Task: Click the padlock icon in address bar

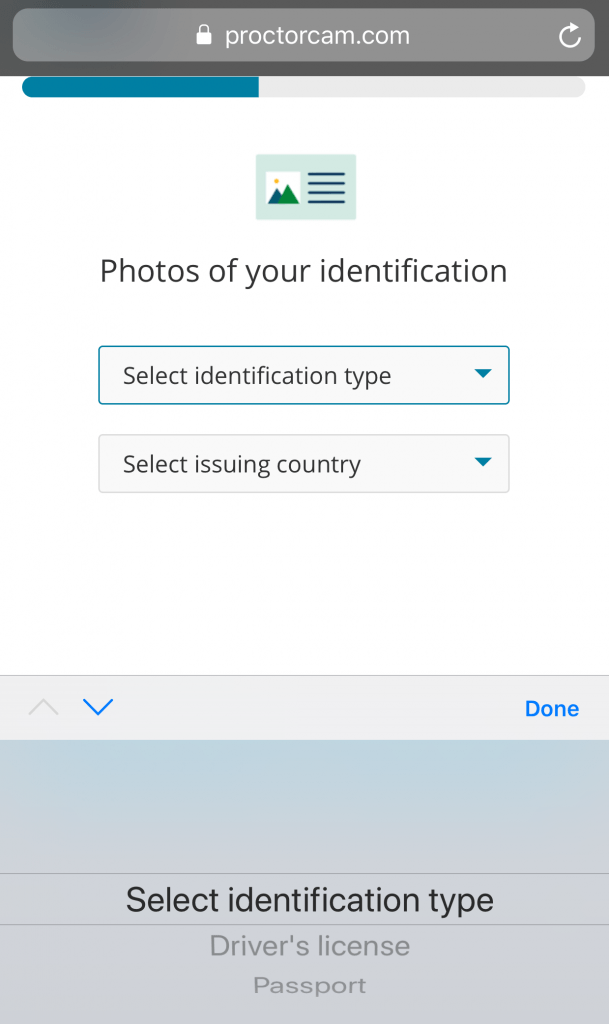Action: tap(204, 36)
